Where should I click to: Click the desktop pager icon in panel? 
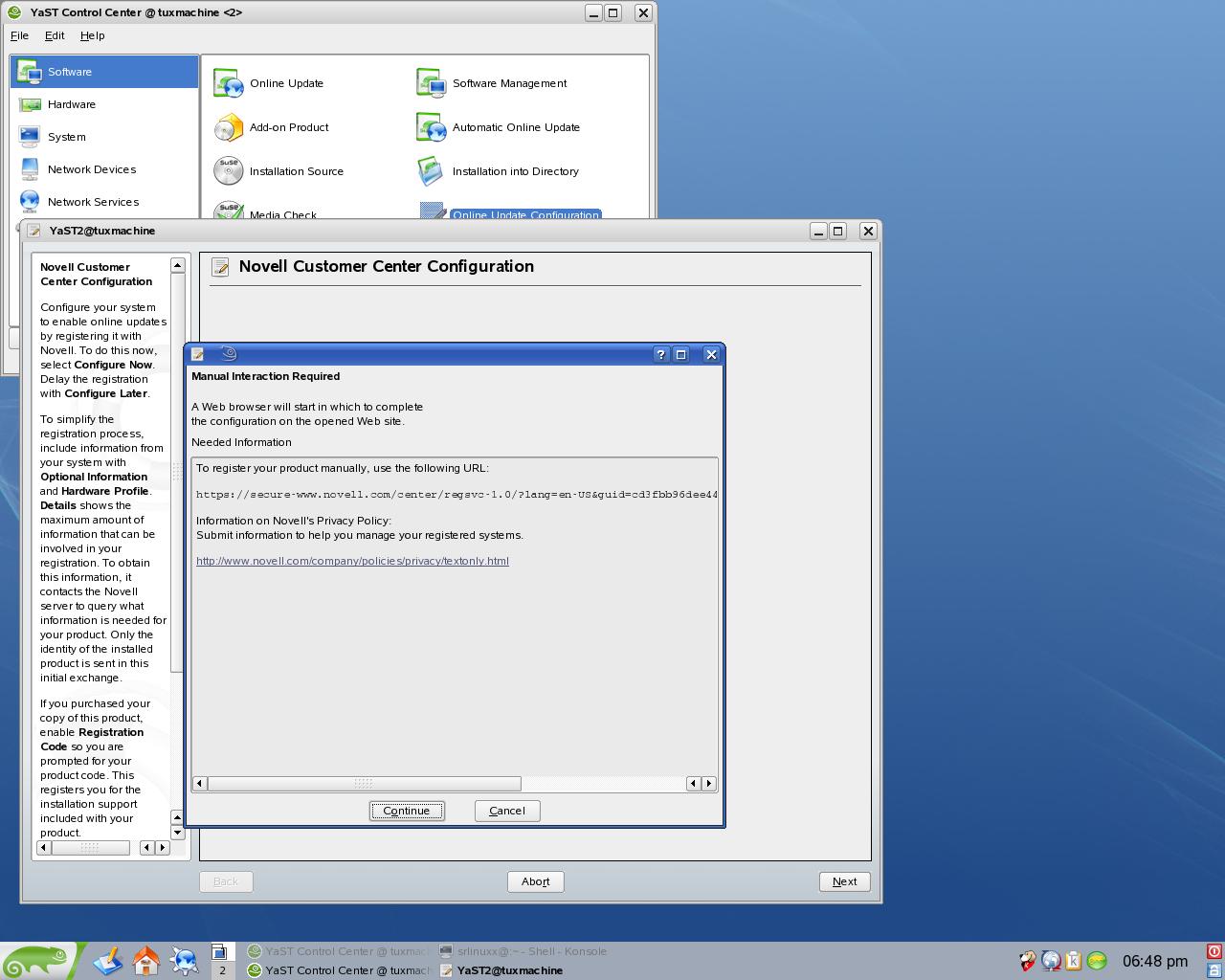point(219,951)
